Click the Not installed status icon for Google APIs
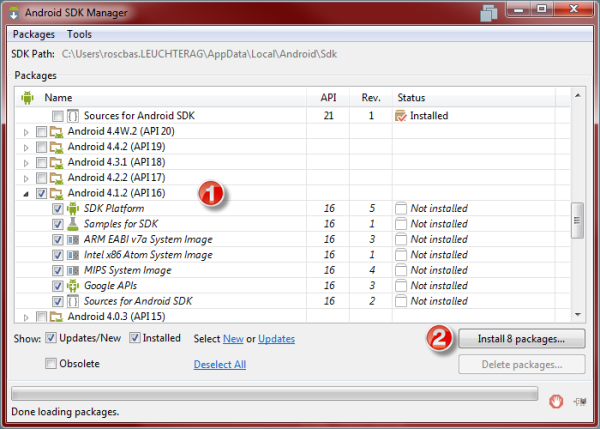Screen dimensions: 600x429 [401, 286]
